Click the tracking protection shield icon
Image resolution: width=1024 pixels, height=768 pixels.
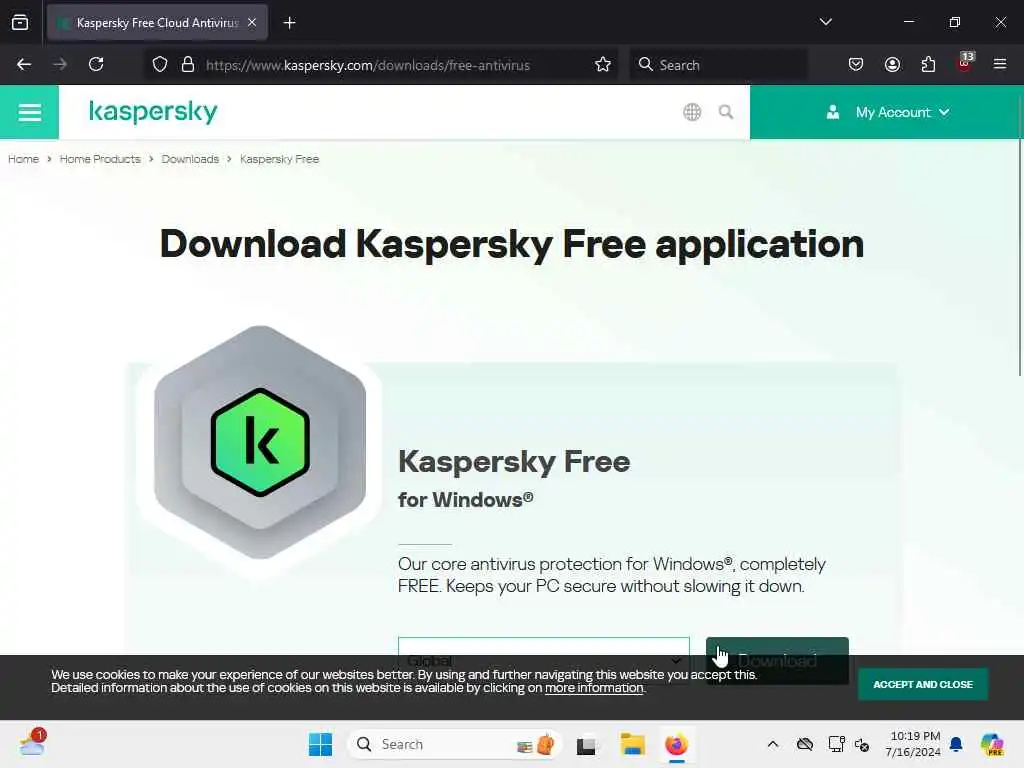pyautogui.click(x=160, y=65)
